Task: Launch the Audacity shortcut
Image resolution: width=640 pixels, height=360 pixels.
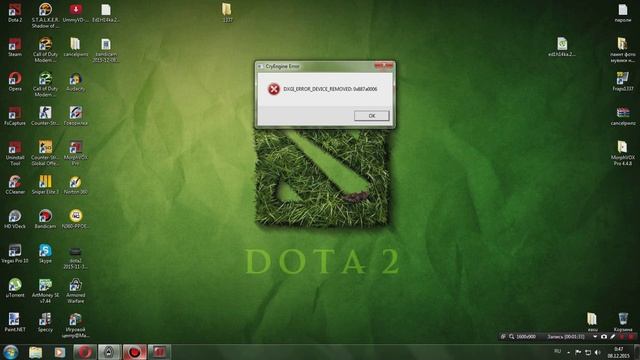Action: point(76,81)
